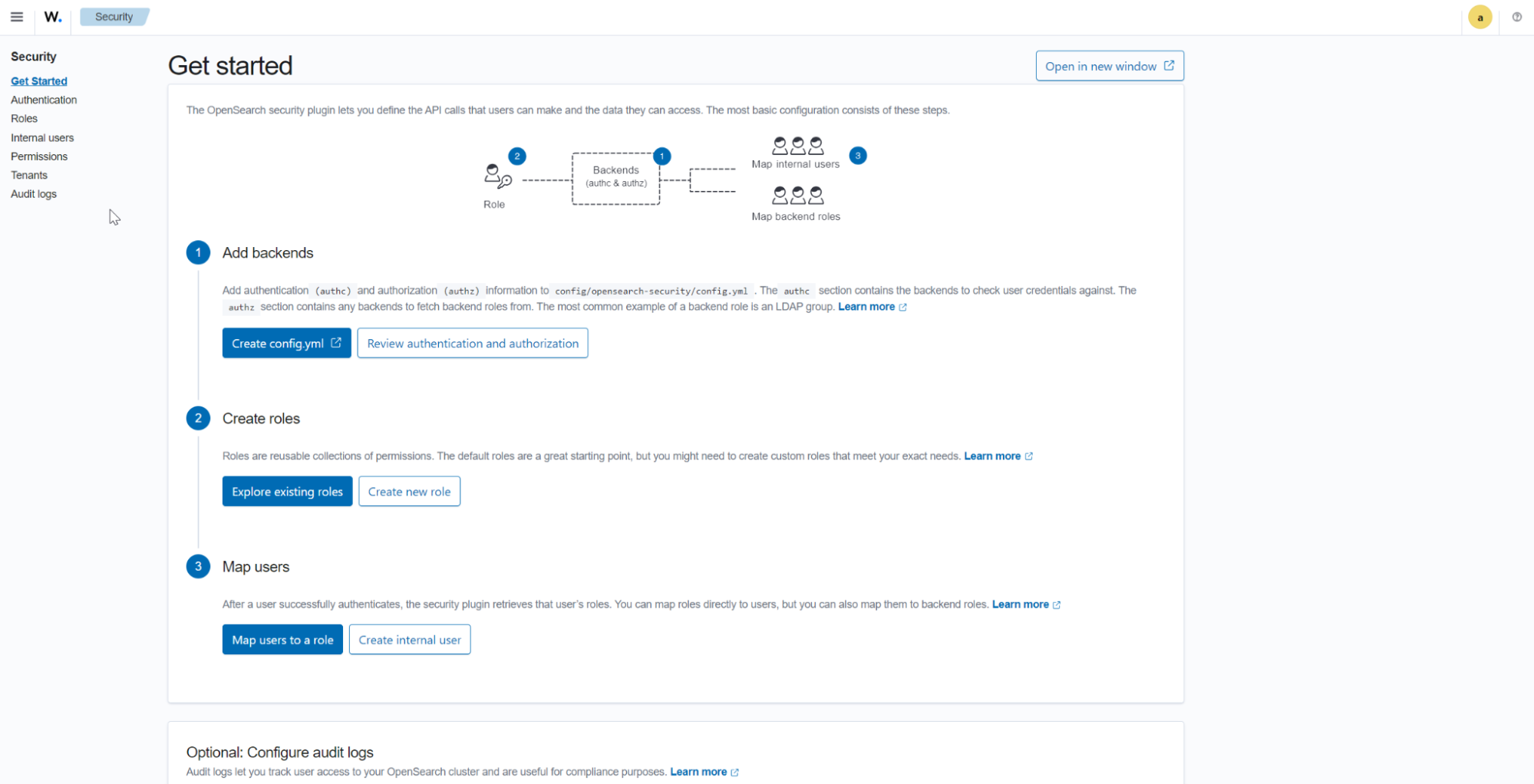Click the W. application logo
Screen dimensions: 1534x784
(52, 16)
